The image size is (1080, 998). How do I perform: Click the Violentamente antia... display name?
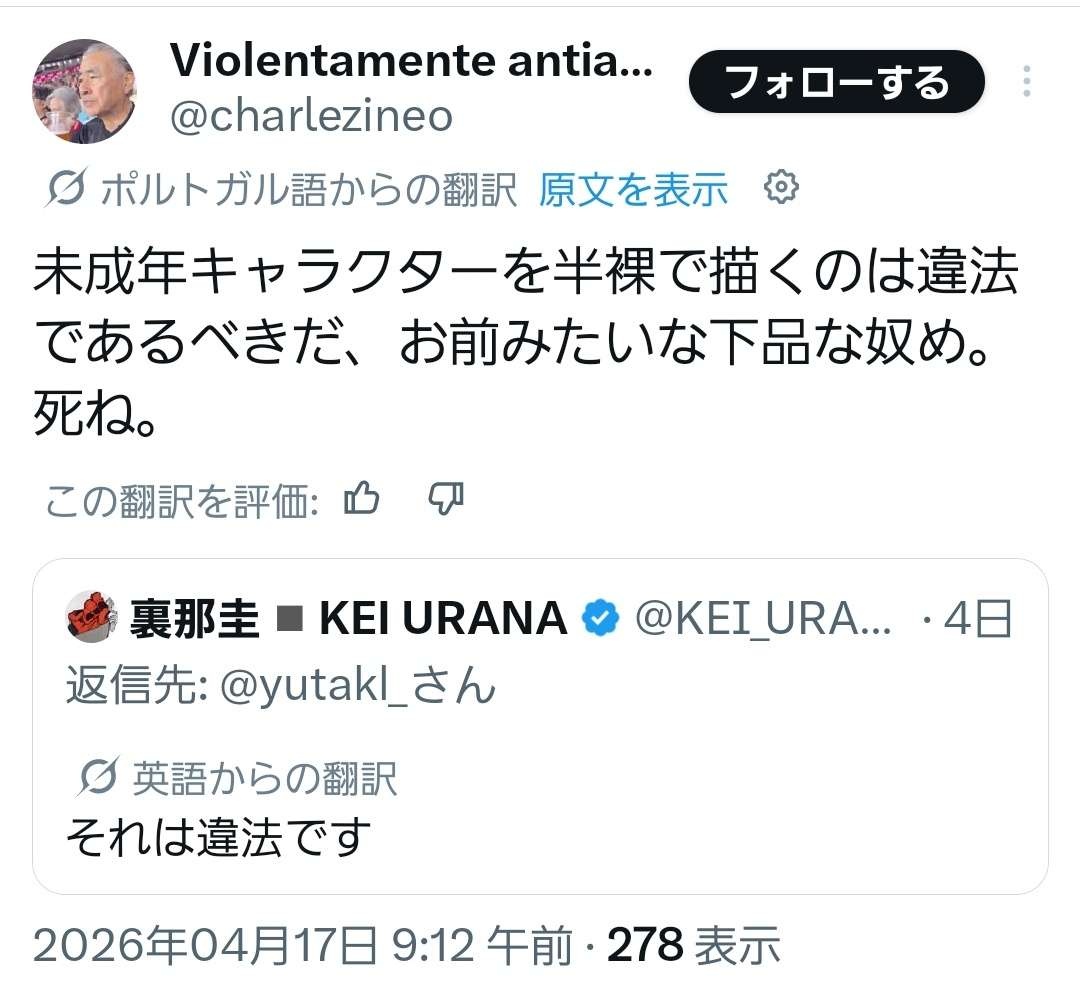click(x=411, y=61)
